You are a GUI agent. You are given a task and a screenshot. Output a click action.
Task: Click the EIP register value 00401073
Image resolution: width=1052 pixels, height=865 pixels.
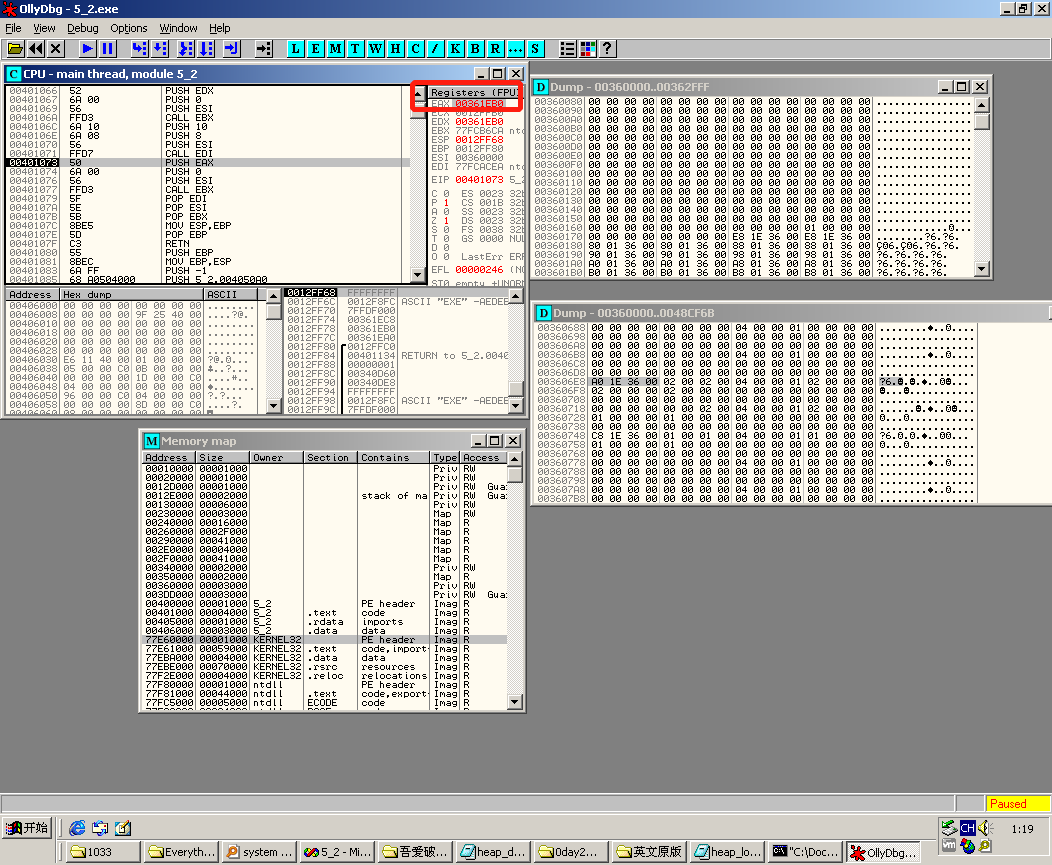pos(479,180)
